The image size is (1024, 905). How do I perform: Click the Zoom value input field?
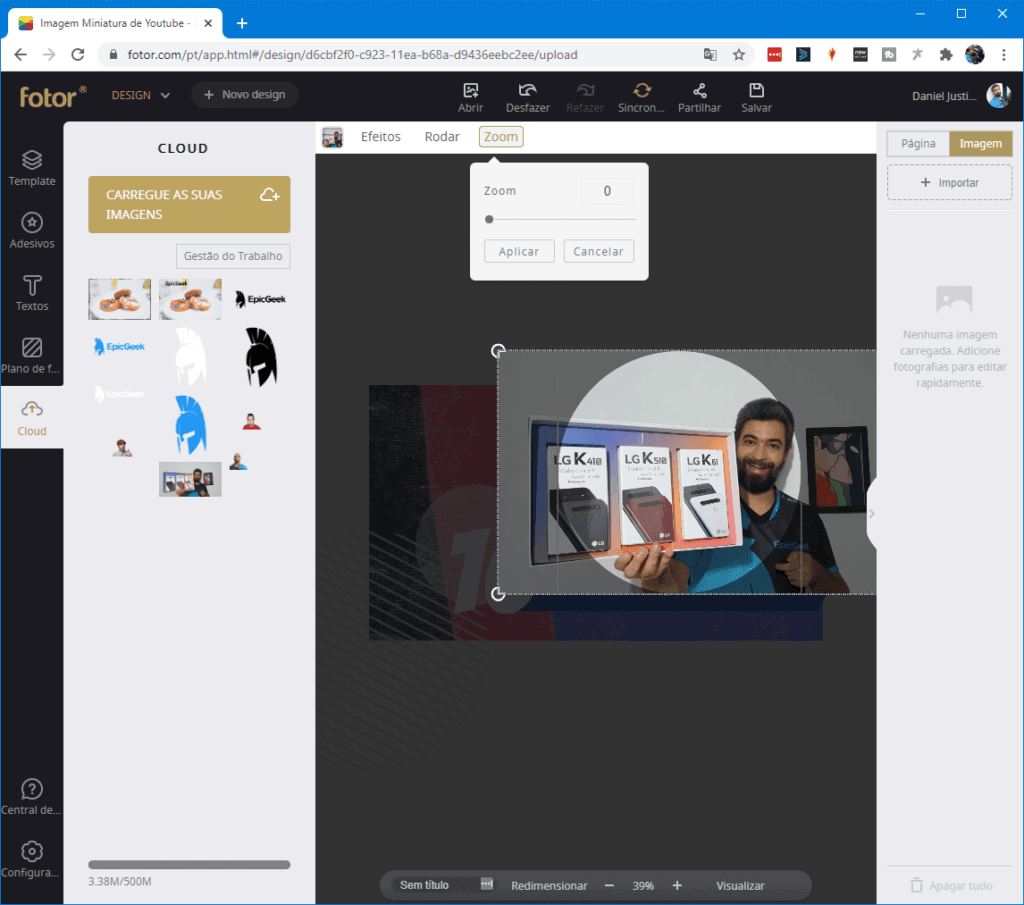[x=607, y=191]
